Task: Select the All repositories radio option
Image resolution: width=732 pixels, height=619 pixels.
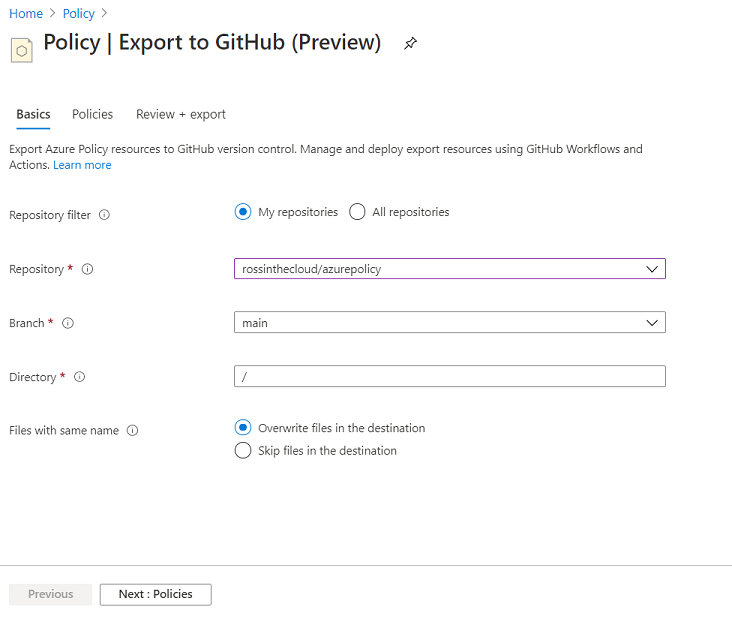Action: click(x=357, y=212)
